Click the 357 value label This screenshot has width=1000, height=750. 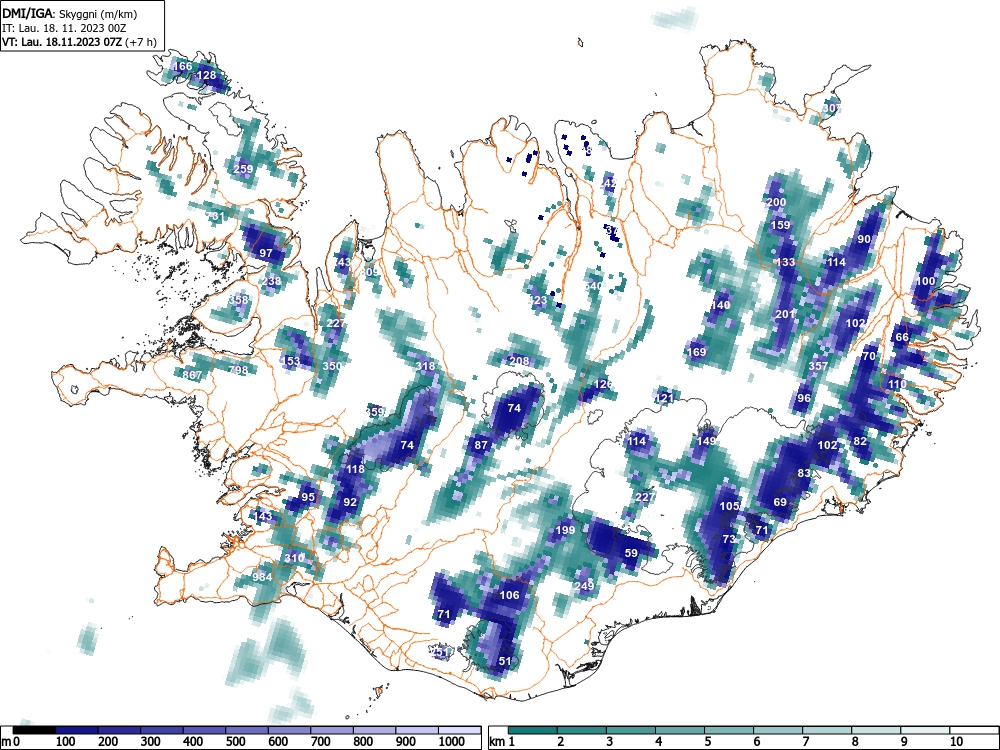(x=818, y=366)
